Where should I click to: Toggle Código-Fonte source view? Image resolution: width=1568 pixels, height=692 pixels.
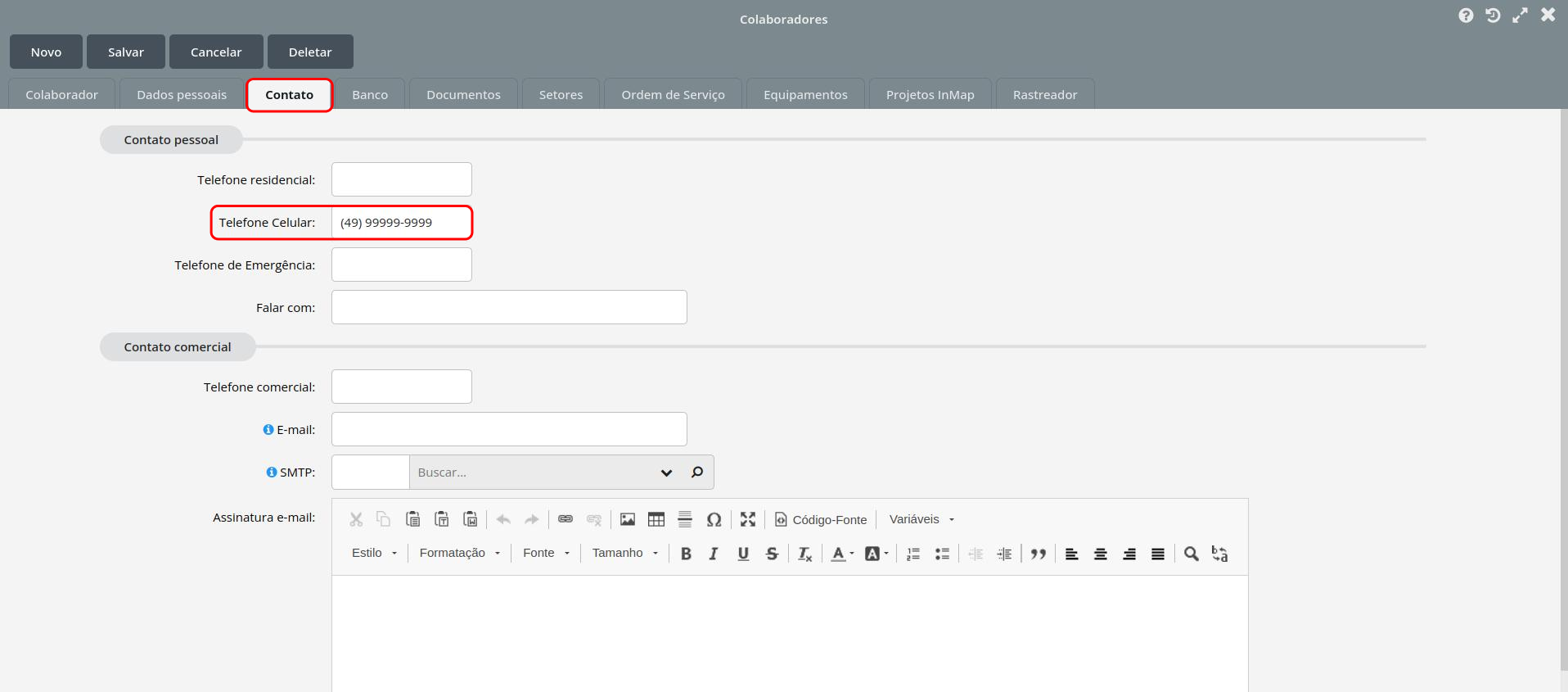(x=820, y=519)
